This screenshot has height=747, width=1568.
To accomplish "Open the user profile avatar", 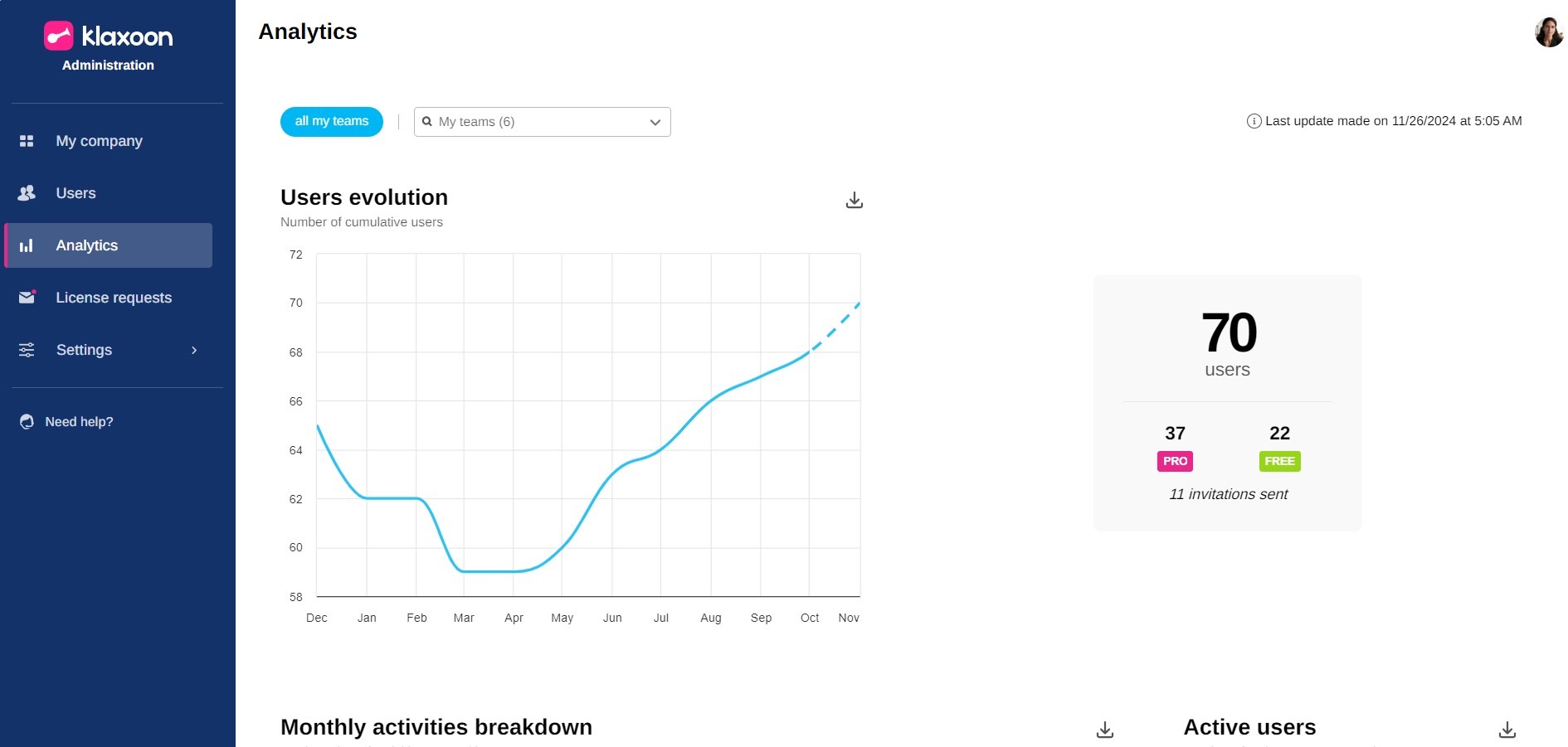I will [1548, 32].
